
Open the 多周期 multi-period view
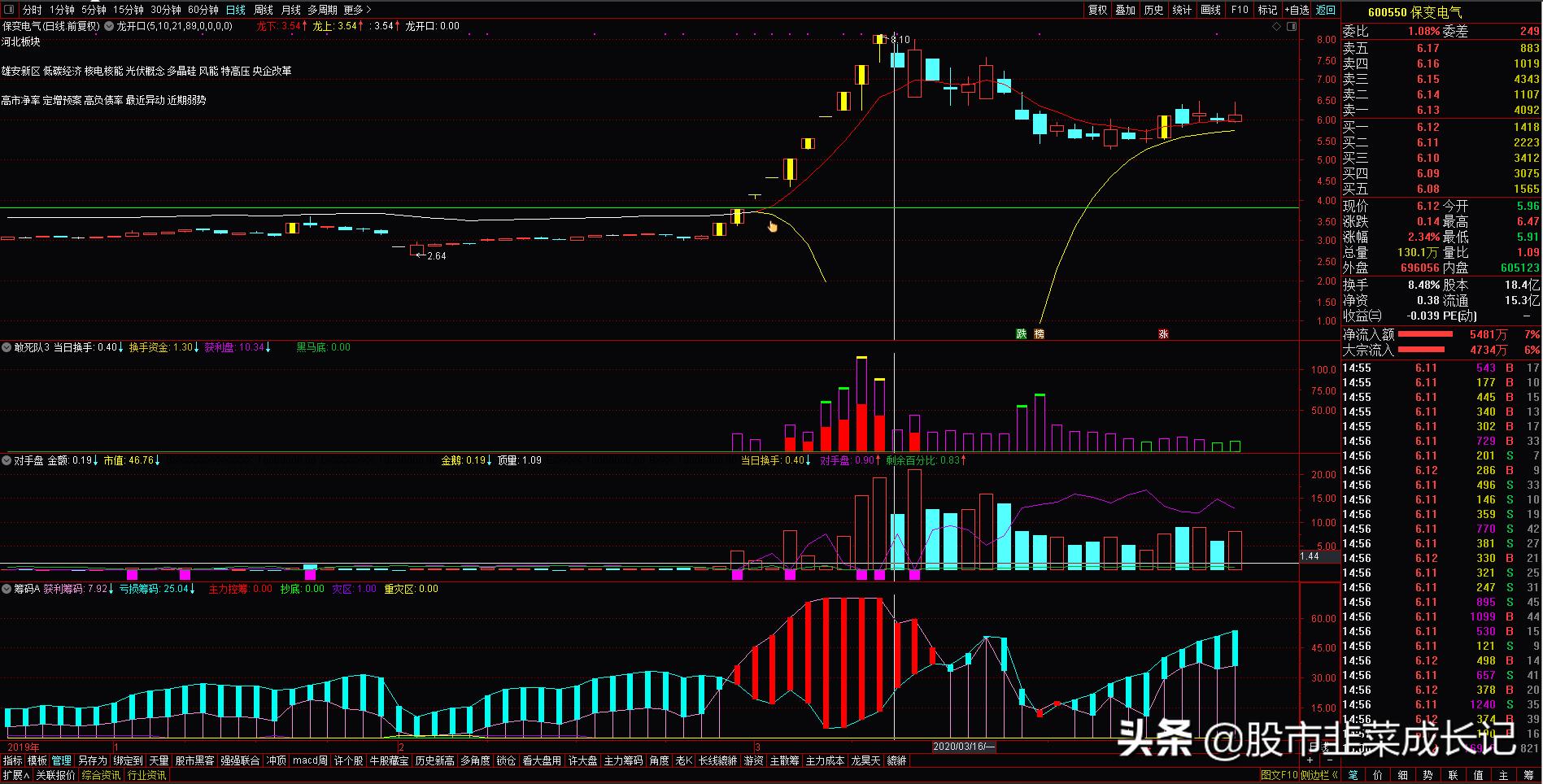click(x=322, y=10)
